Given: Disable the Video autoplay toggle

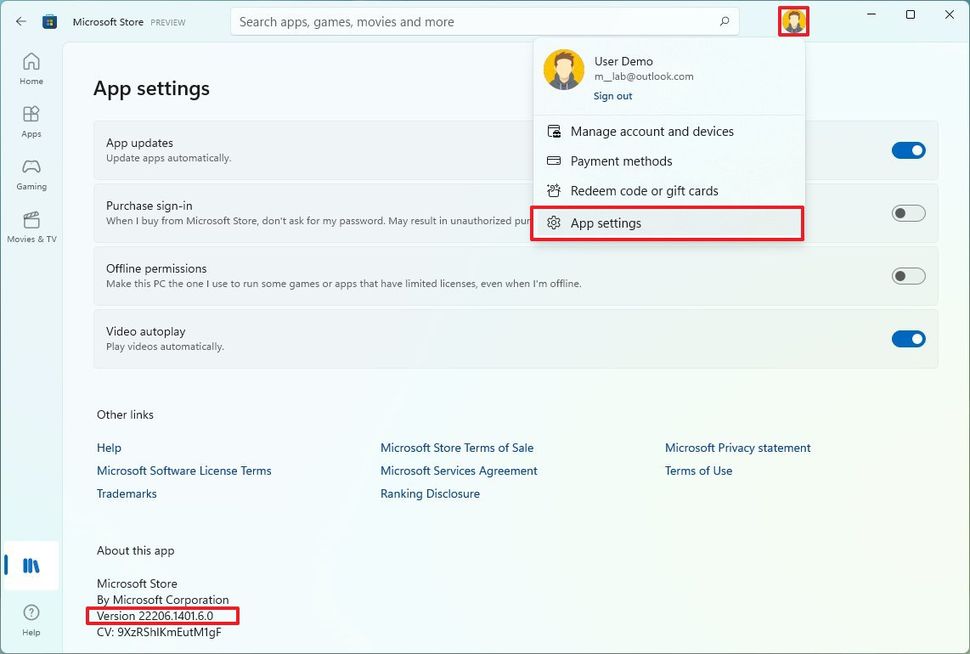Looking at the screenshot, I should point(908,338).
